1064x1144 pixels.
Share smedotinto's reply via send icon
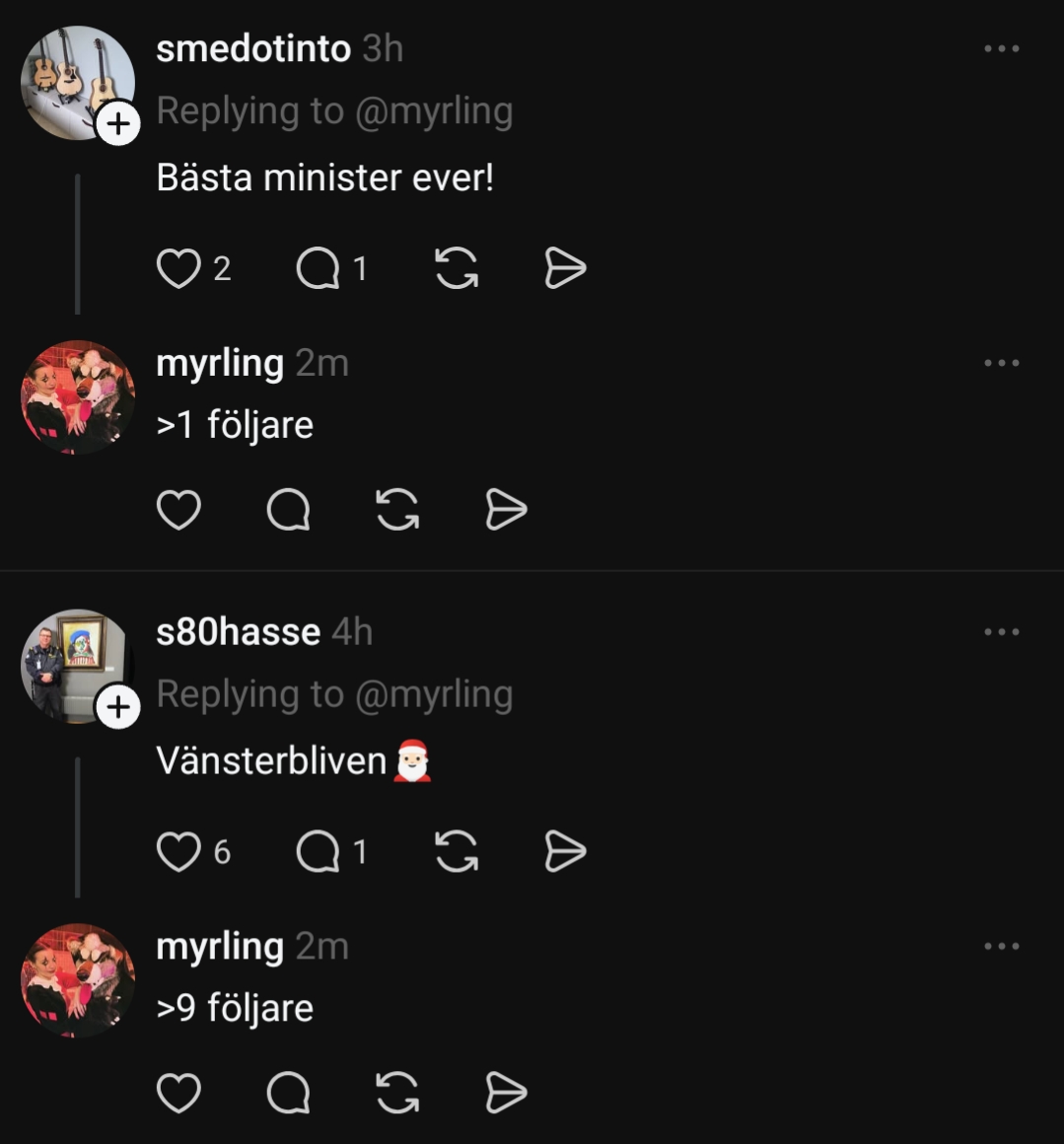(x=565, y=268)
